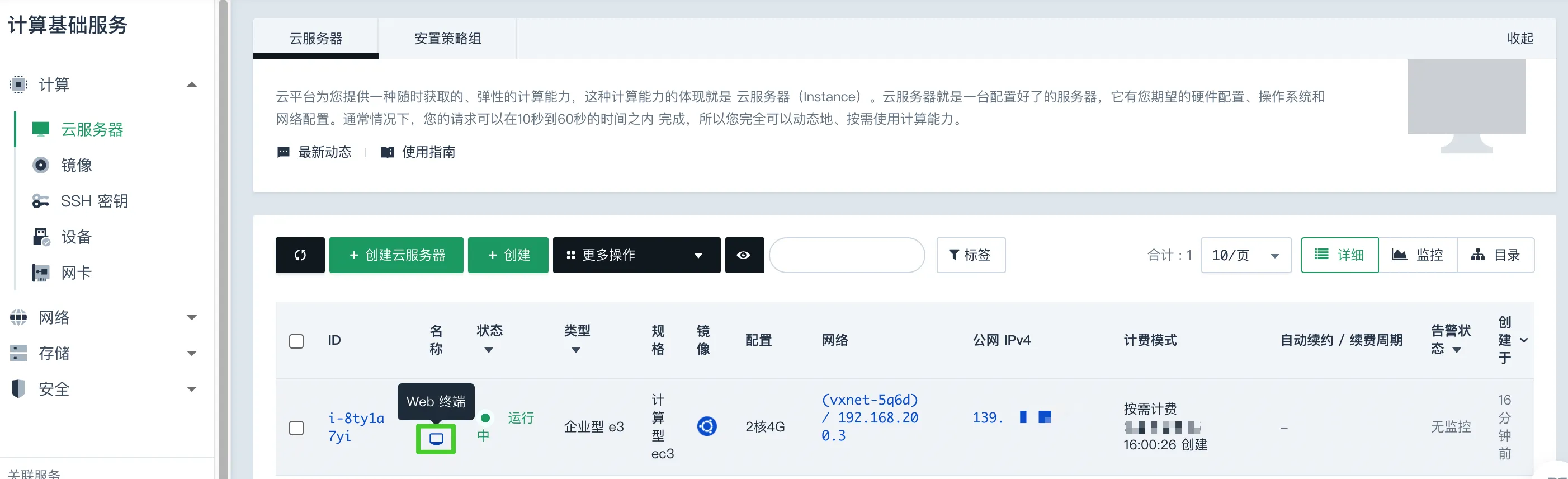Sort by the 创建于 column arrow
The height and width of the screenshot is (479, 1568).
(1524, 340)
